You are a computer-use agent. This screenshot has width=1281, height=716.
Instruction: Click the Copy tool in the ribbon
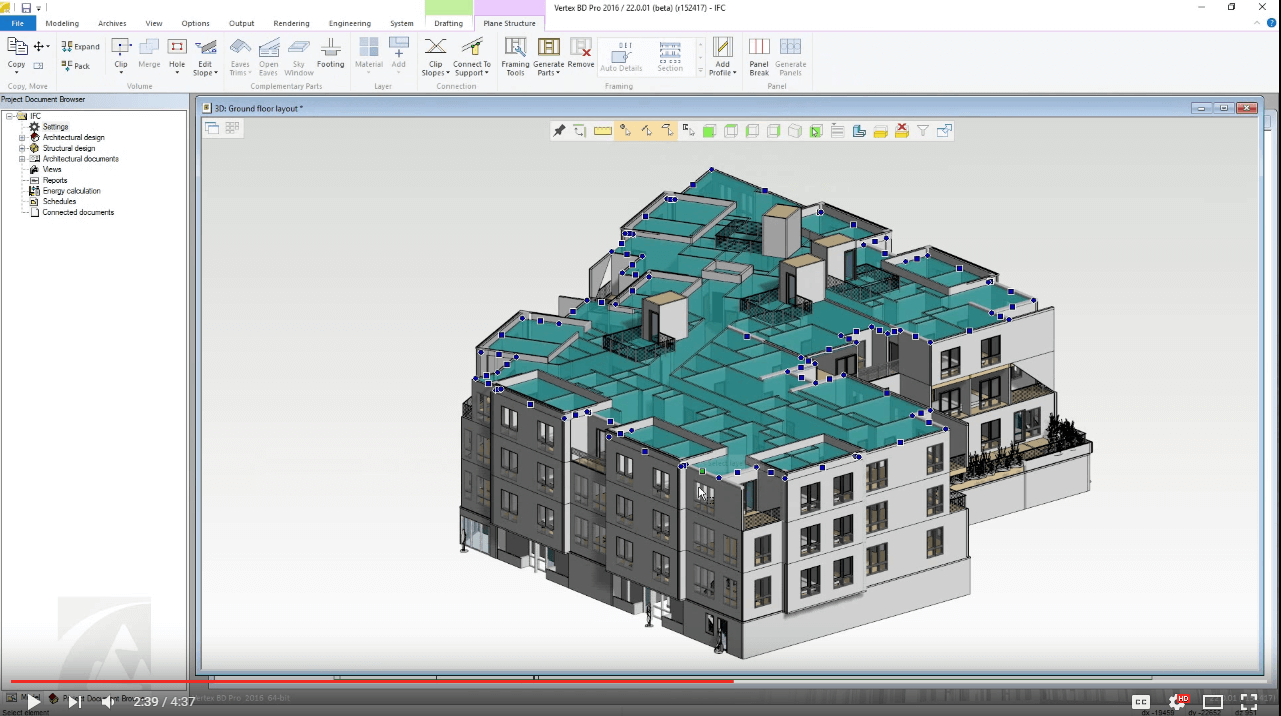17,53
